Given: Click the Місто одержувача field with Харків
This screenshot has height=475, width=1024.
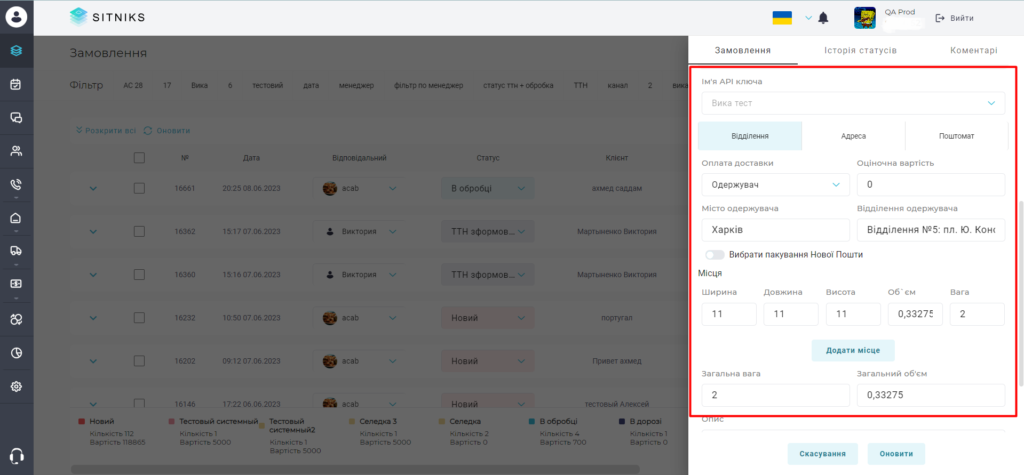Looking at the screenshot, I should point(775,230).
